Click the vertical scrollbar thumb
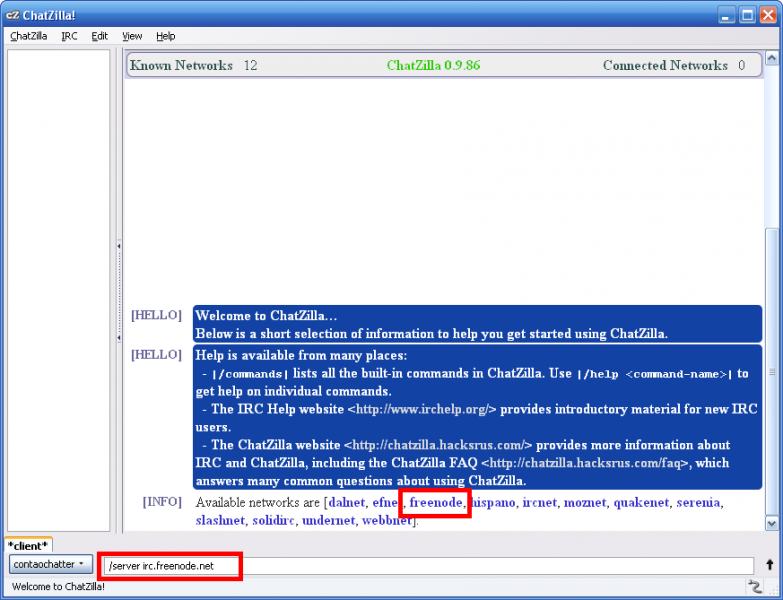 771,370
